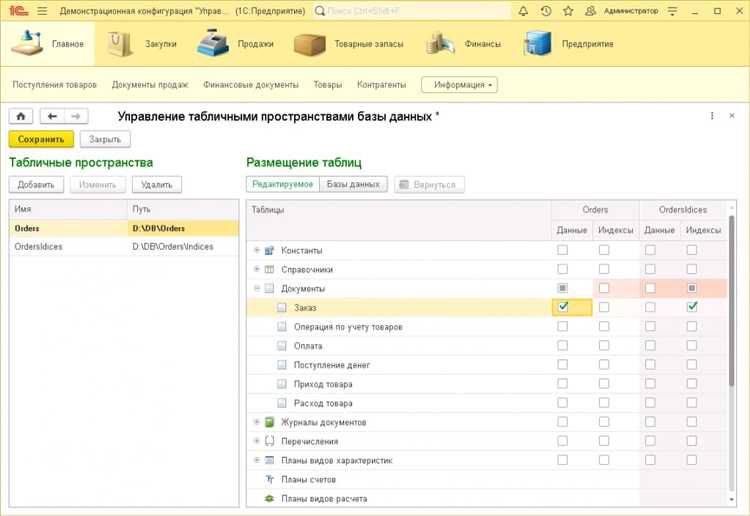Click scroll down arrow of tables list
The image size is (750, 516).
[731, 499]
